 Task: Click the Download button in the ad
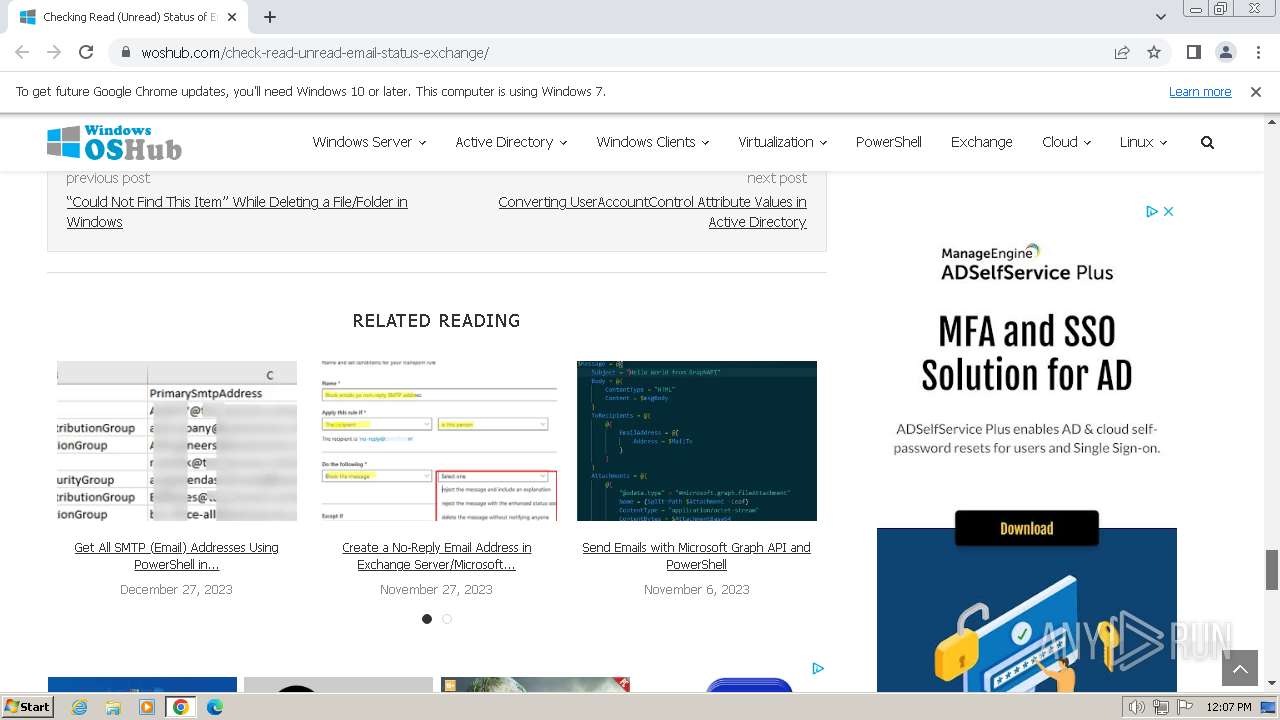click(x=1027, y=529)
